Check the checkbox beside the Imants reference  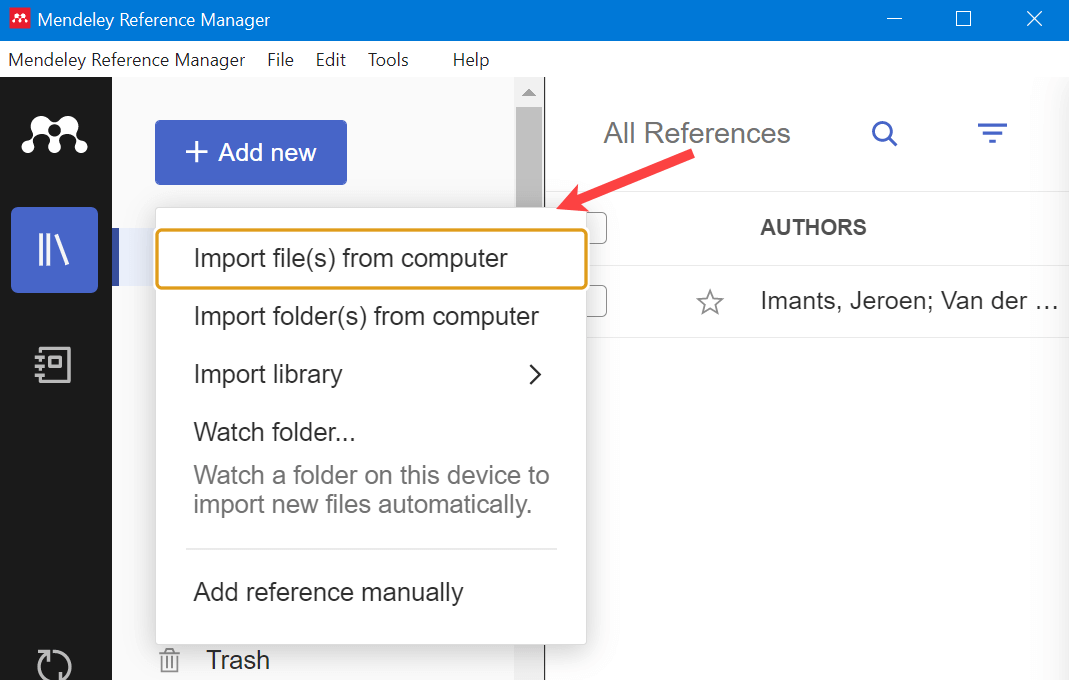click(597, 301)
